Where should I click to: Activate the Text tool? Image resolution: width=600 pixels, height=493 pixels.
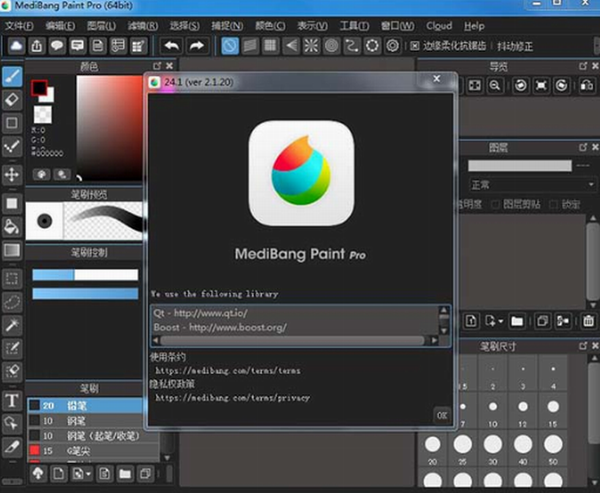tap(13, 400)
